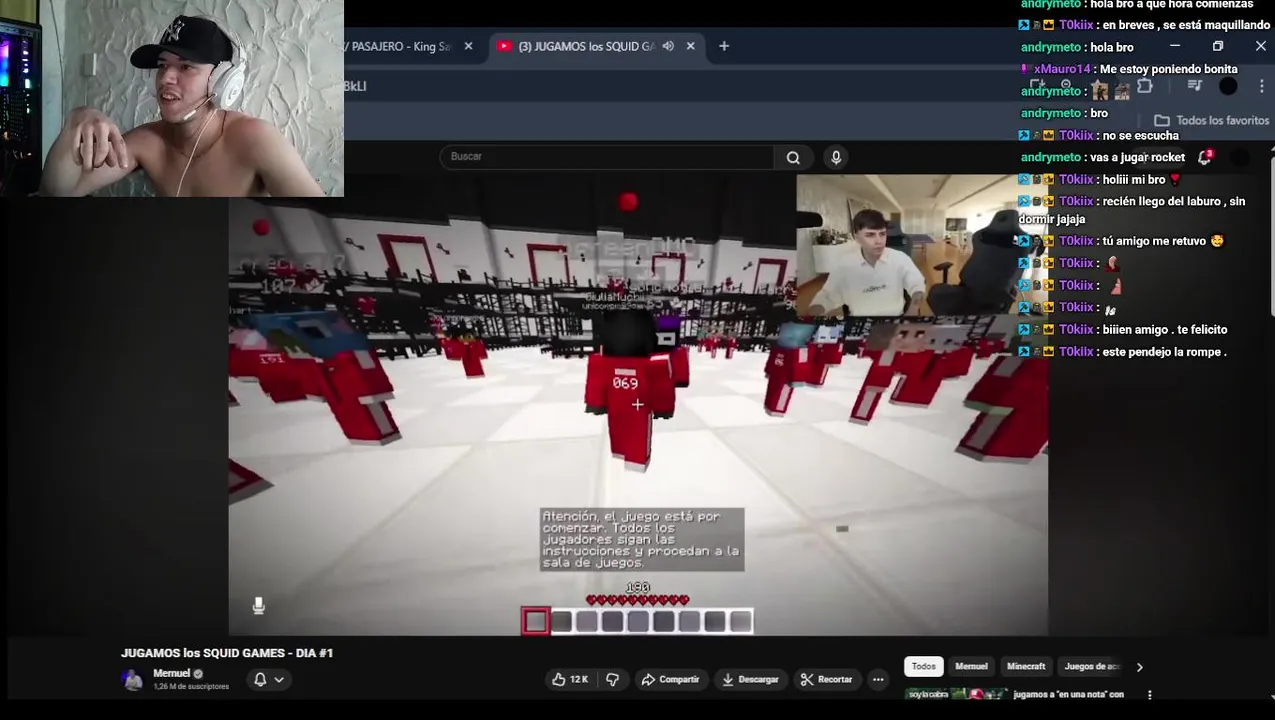Open the Memuel channel avatar

pyautogui.click(x=132, y=679)
